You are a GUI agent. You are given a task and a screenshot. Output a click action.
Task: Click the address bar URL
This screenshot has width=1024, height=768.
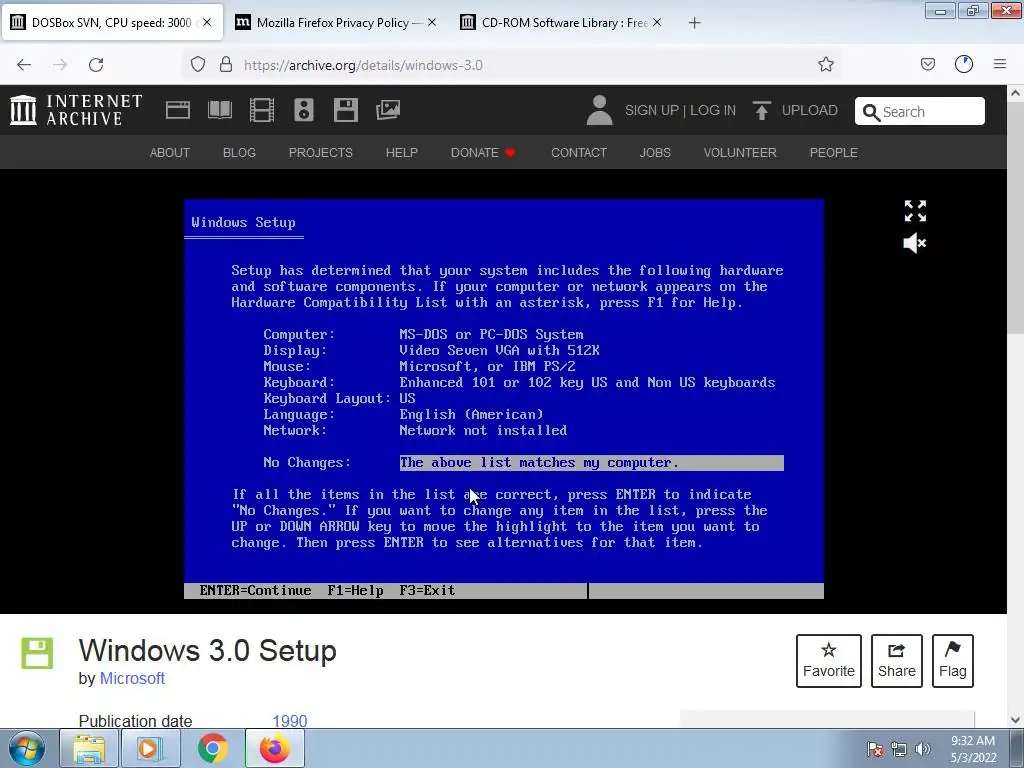(x=363, y=65)
